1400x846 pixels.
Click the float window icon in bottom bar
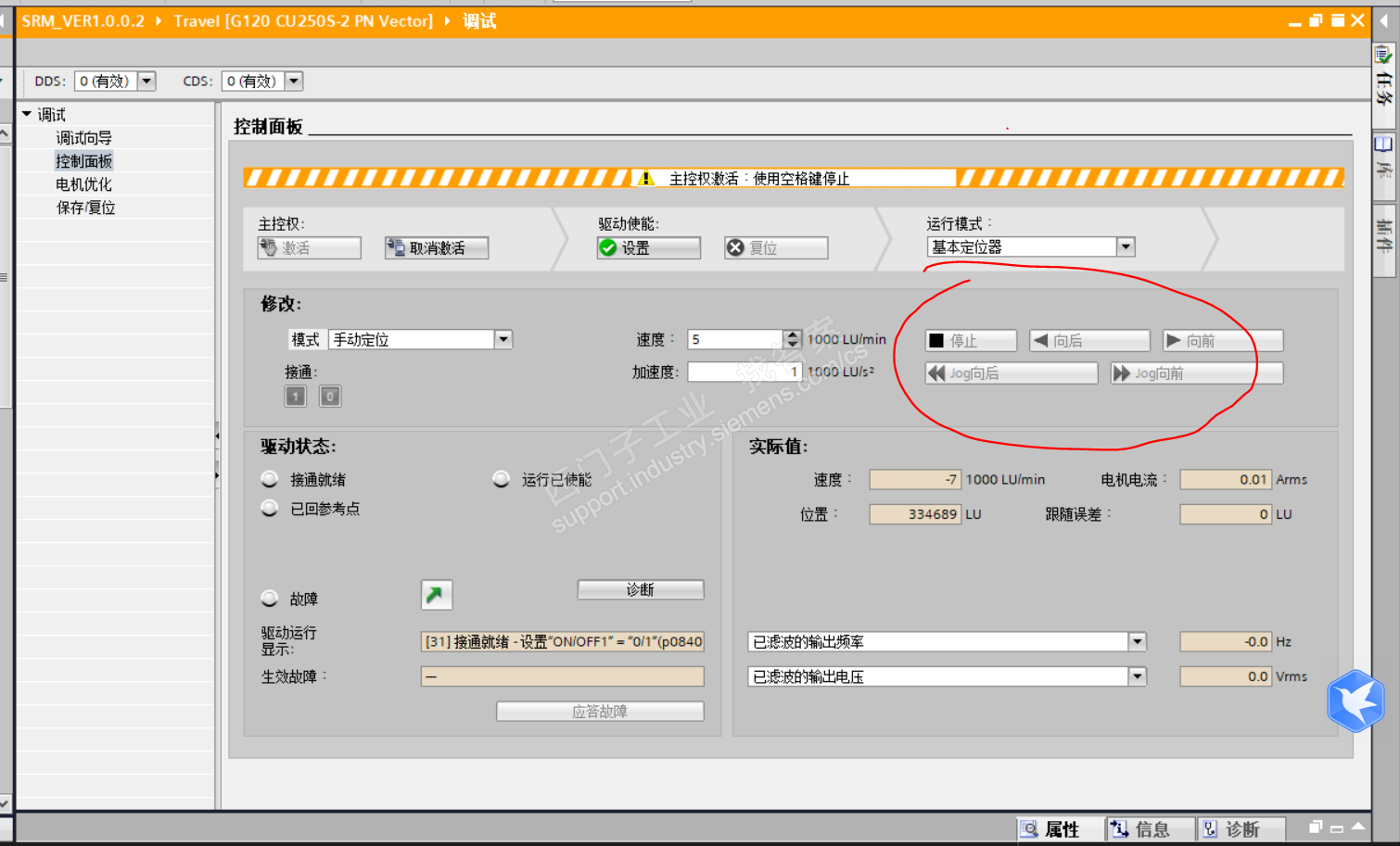[x=1316, y=827]
